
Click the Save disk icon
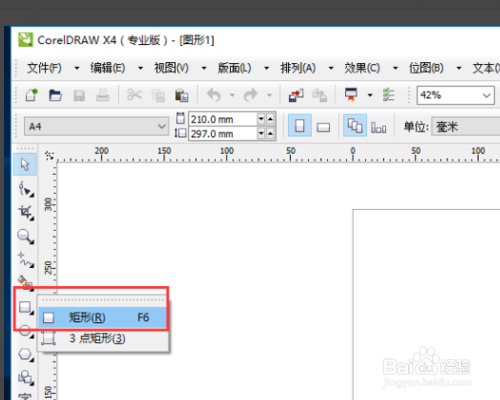(79, 96)
